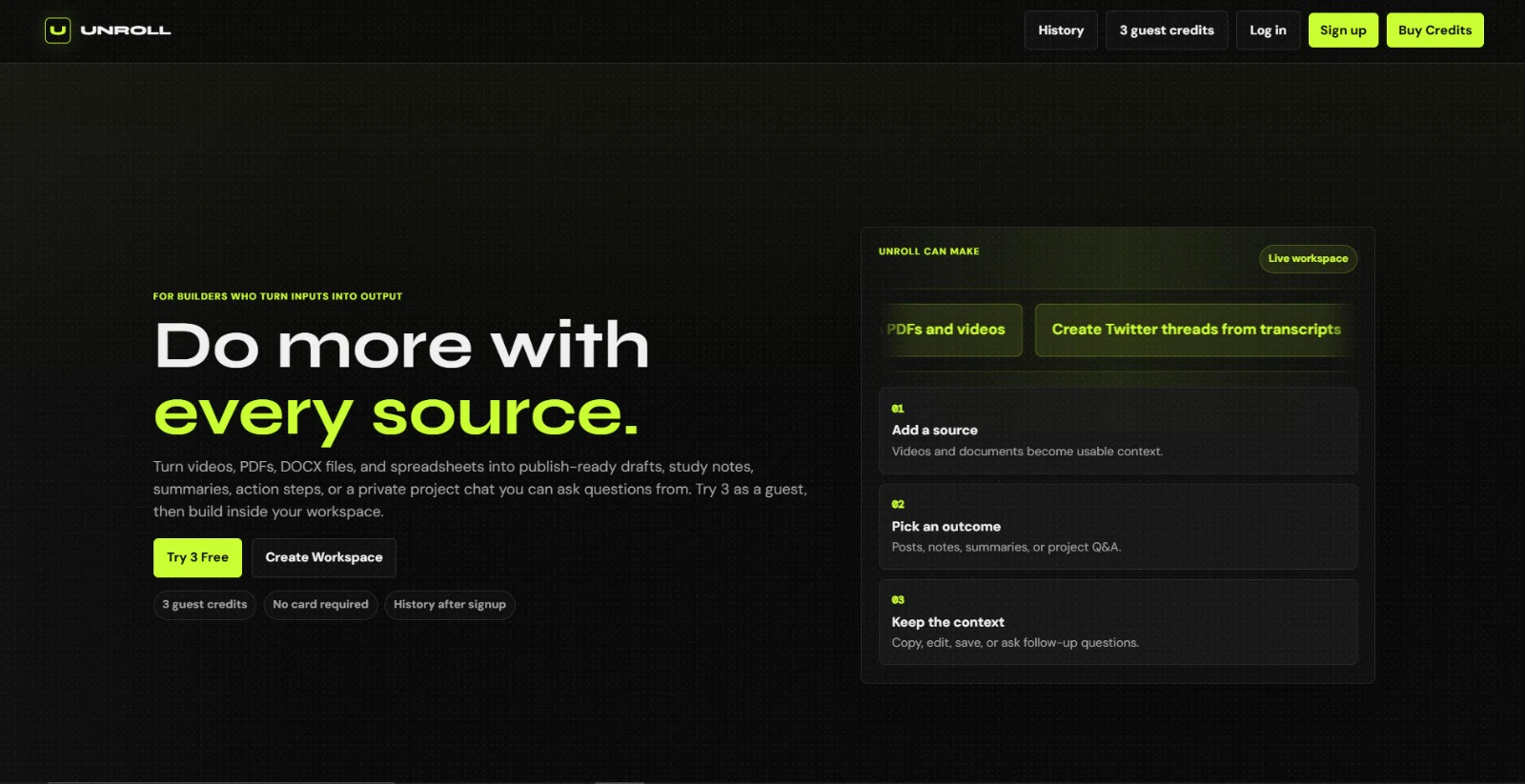Click the 'History after signup' pill
Image resolution: width=1525 pixels, height=784 pixels.
pos(450,605)
